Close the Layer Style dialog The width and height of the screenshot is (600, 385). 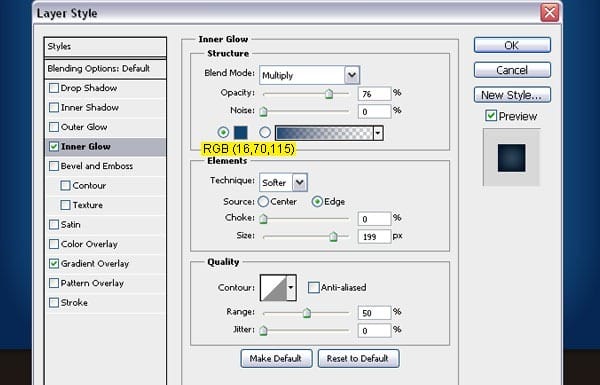pos(550,13)
